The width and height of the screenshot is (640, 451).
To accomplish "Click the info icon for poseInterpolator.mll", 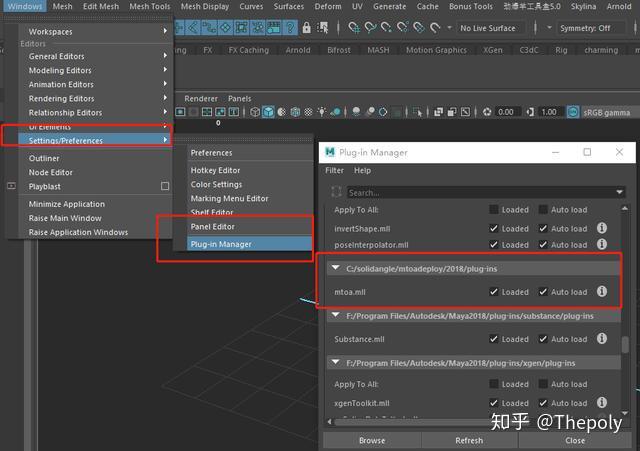I will (602, 244).
